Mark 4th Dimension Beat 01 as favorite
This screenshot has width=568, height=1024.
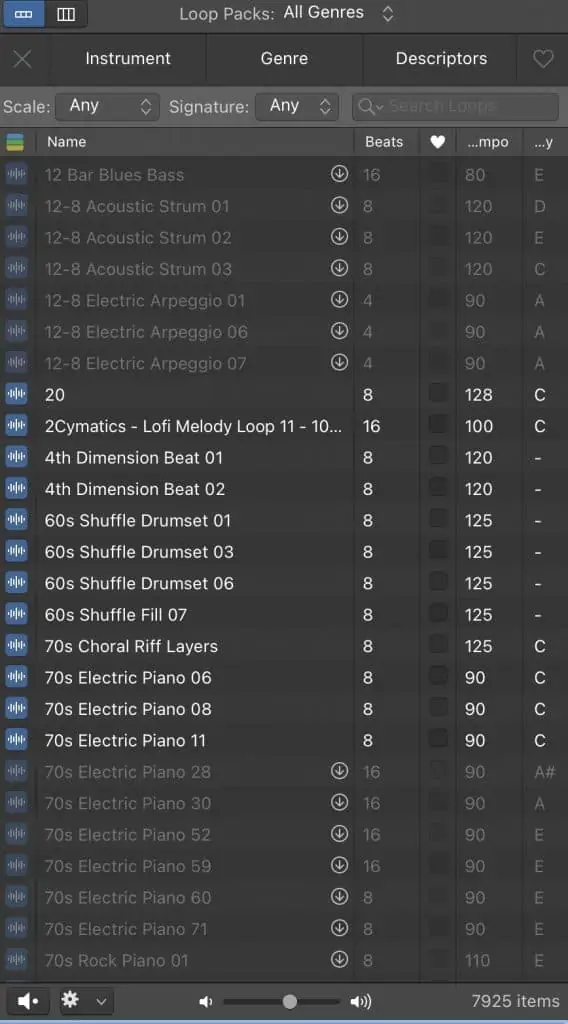pyautogui.click(x=438, y=457)
